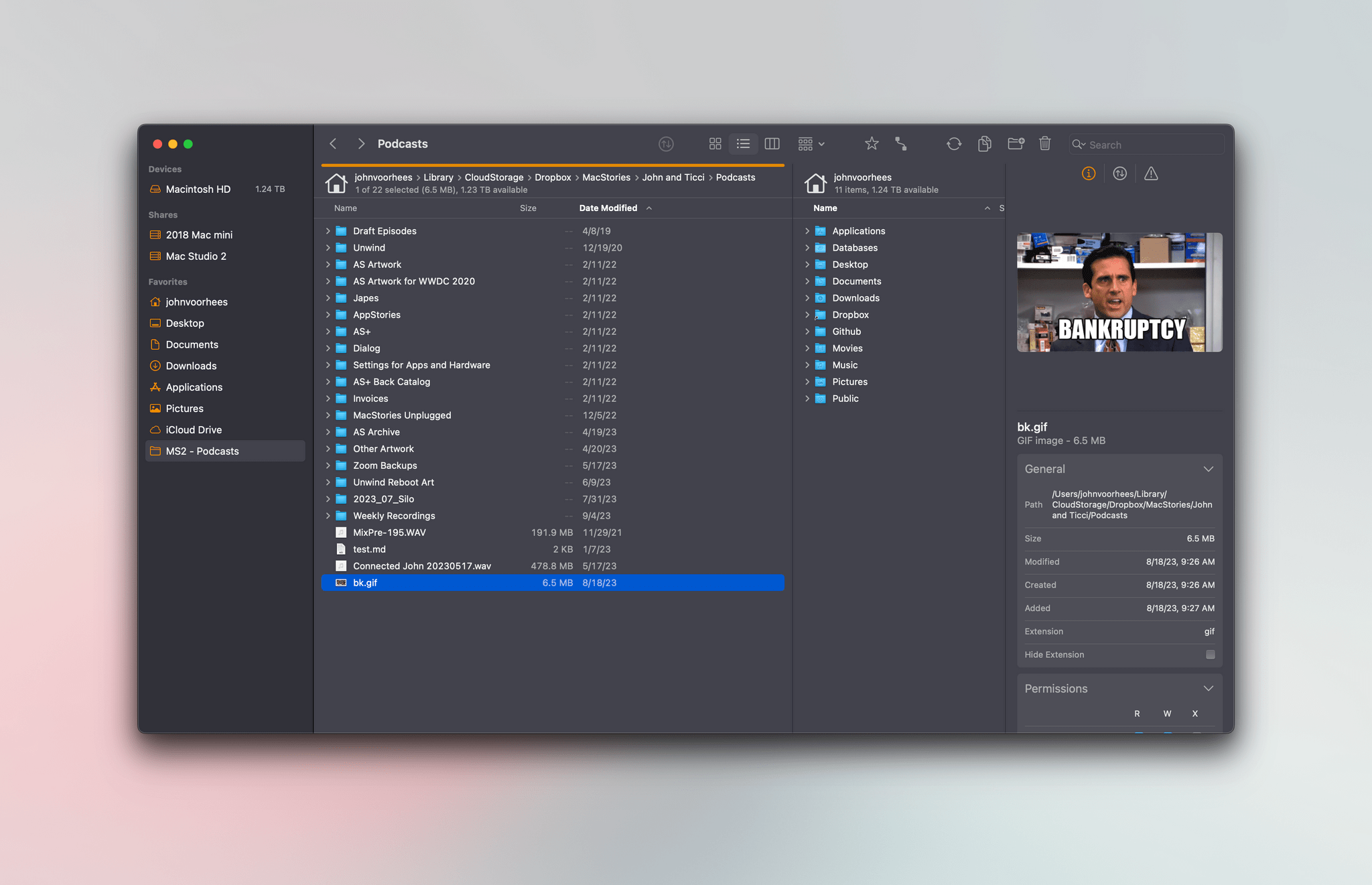Click John and Ticci in path bar
The height and width of the screenshot is (885, 1372).
coord(673,178)
